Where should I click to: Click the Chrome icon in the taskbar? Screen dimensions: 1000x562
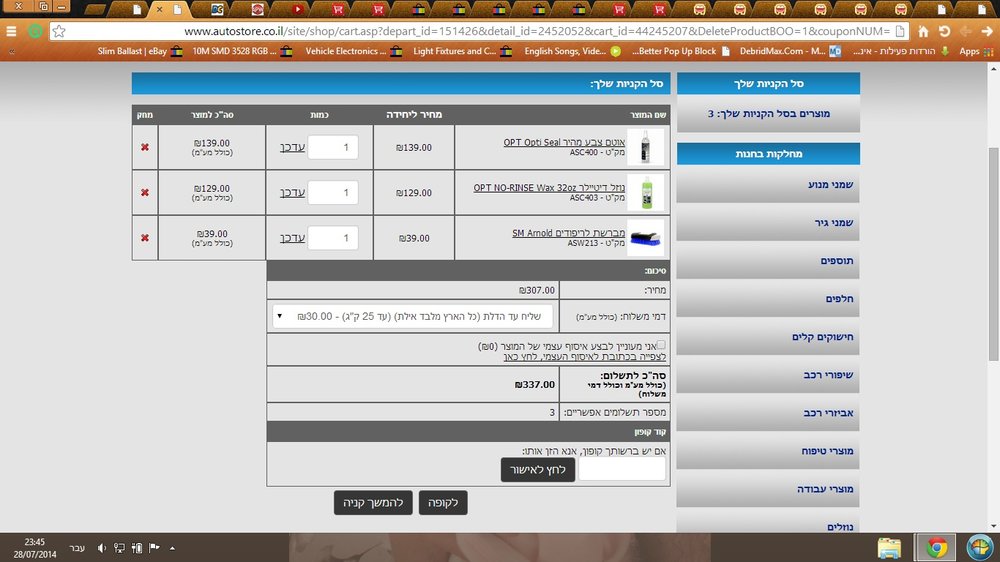(x=937, y=547)
